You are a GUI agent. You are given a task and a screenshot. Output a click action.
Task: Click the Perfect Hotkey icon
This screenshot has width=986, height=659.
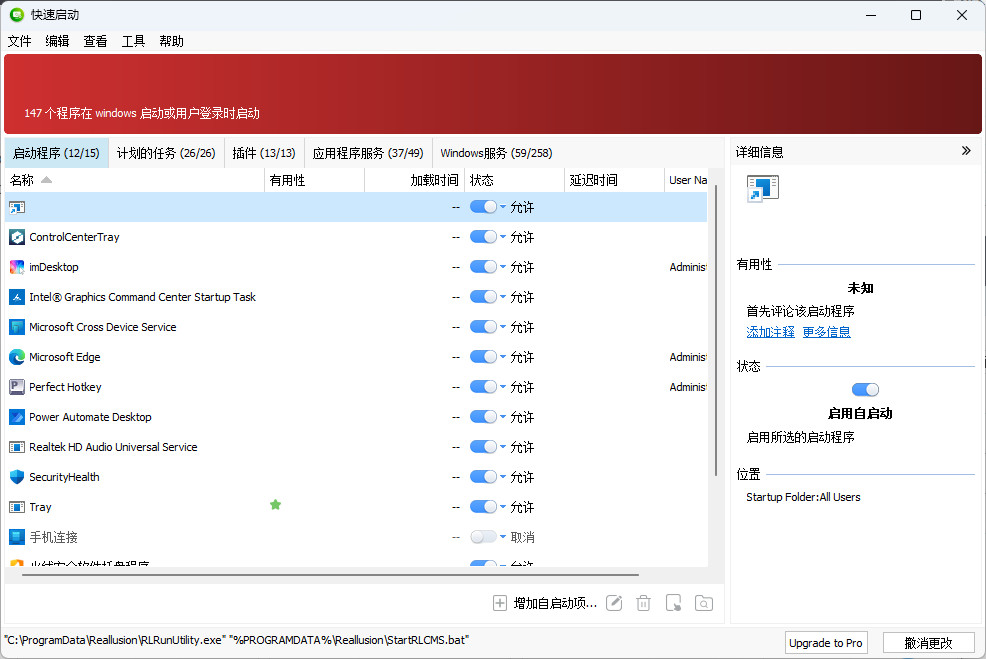[x=17, y=387]
